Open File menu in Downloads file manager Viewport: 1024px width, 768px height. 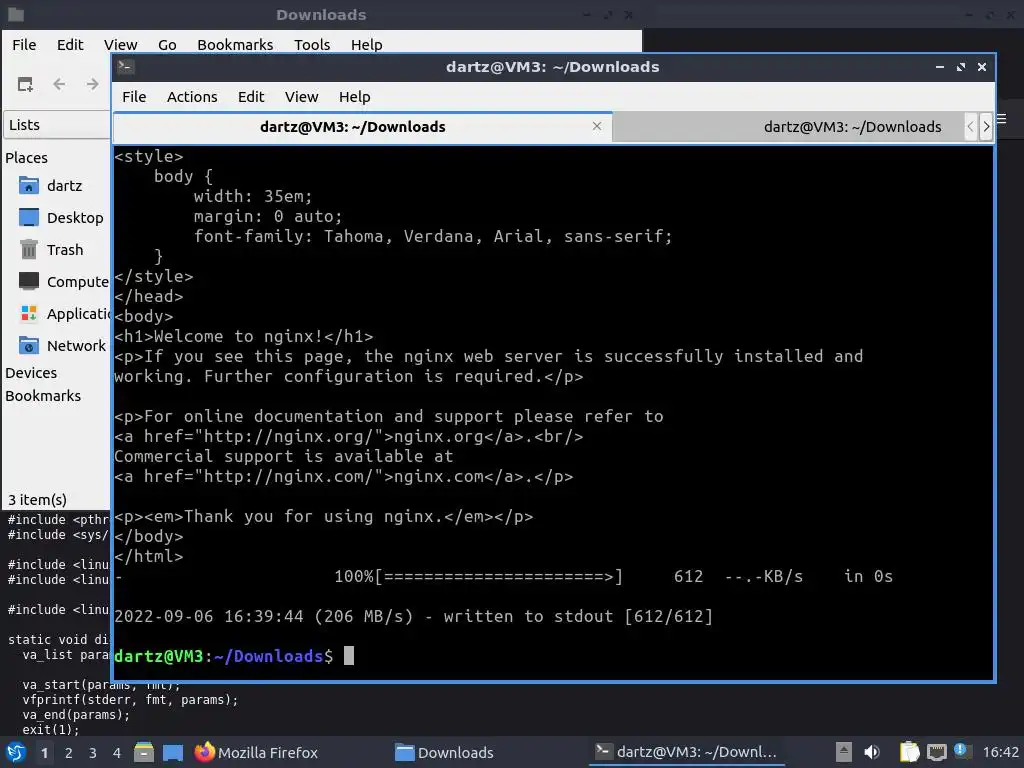(x=24, y=44)
